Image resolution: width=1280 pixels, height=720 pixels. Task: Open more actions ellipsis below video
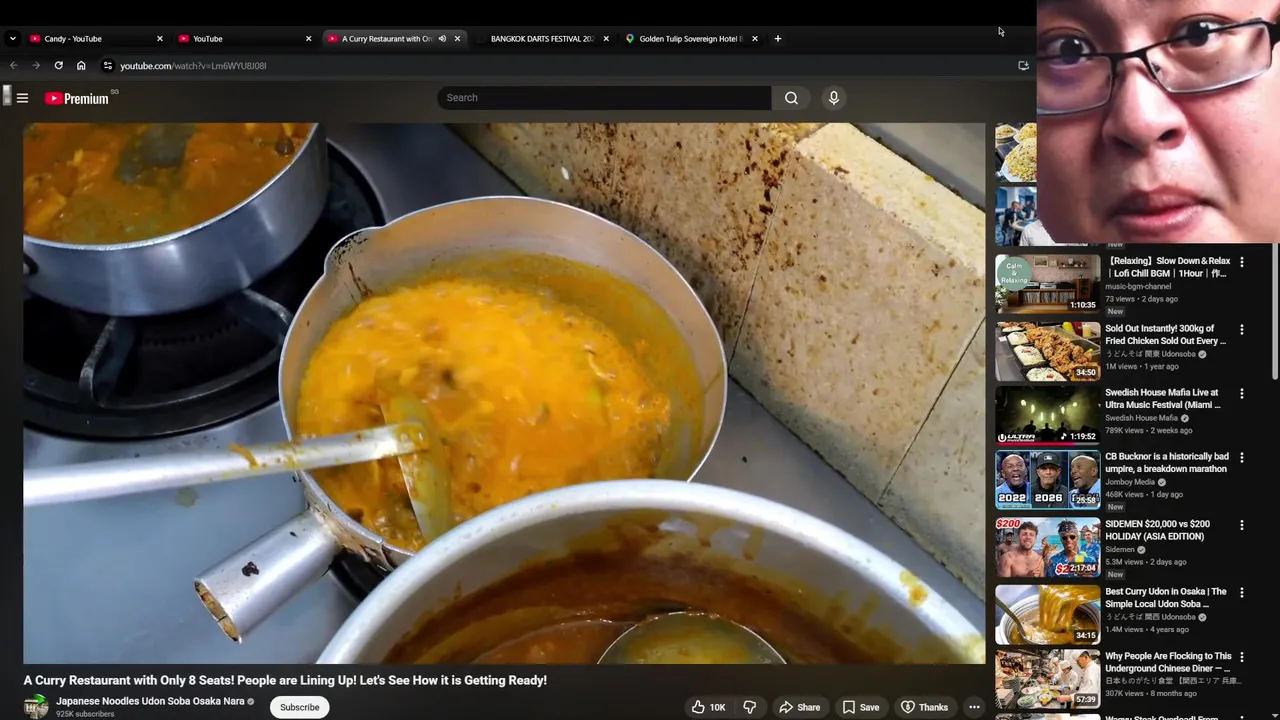click(x=974, y=707)
